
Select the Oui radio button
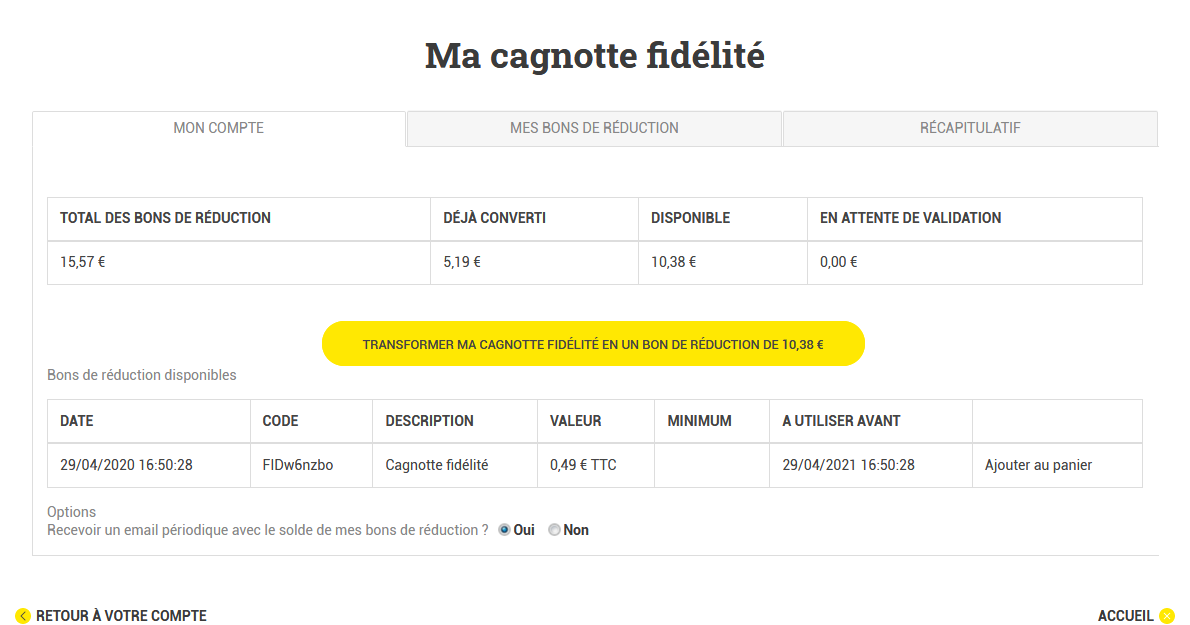pos(504,530)
